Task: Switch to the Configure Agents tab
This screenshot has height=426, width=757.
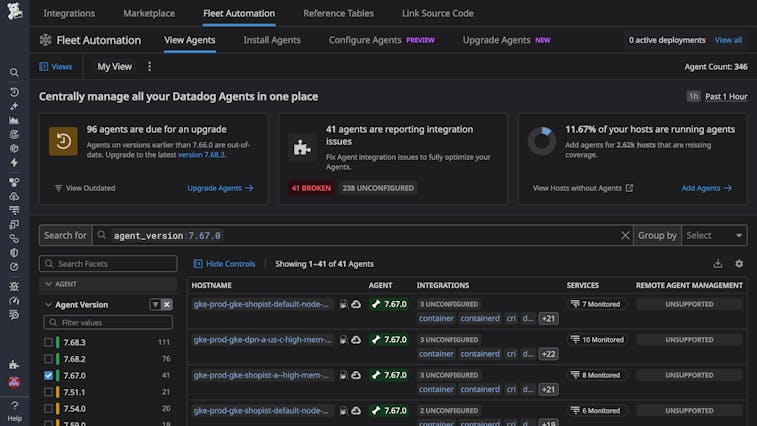Action: click(x=381, y=40)
